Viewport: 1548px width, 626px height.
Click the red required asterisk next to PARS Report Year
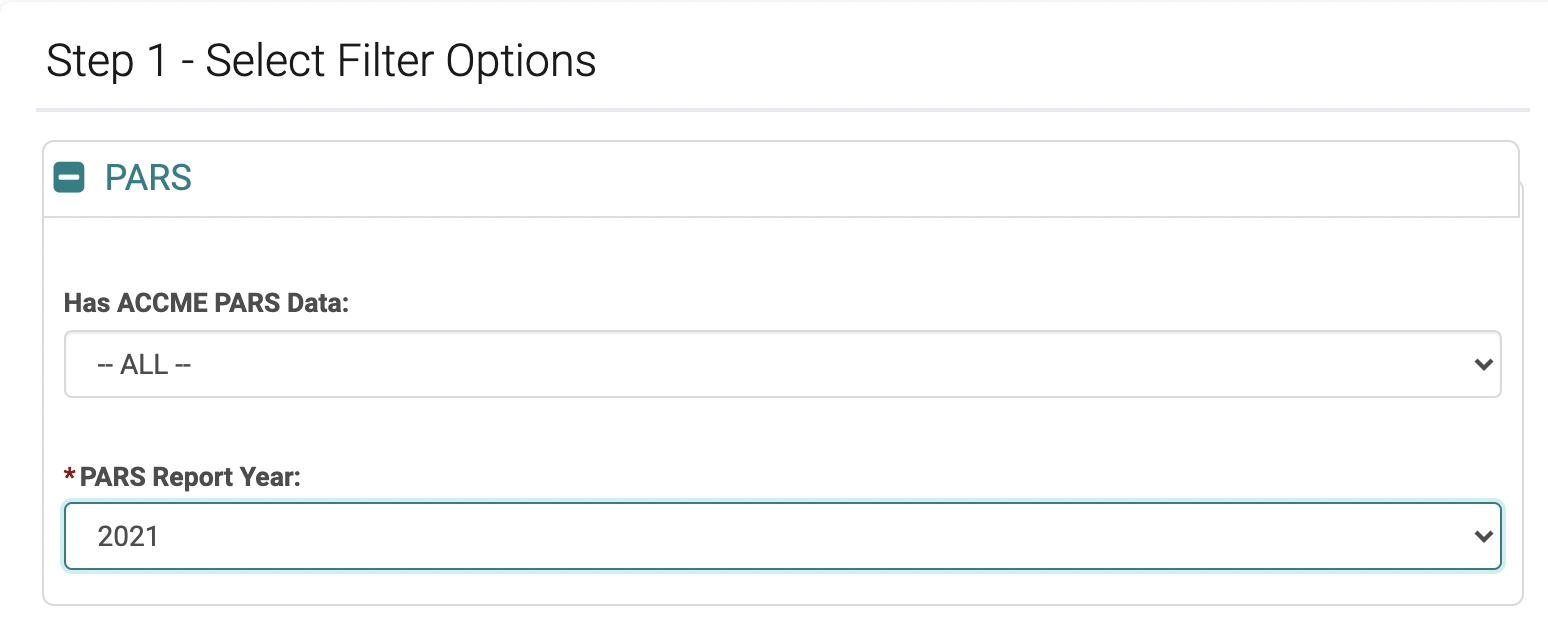(69, 477)
